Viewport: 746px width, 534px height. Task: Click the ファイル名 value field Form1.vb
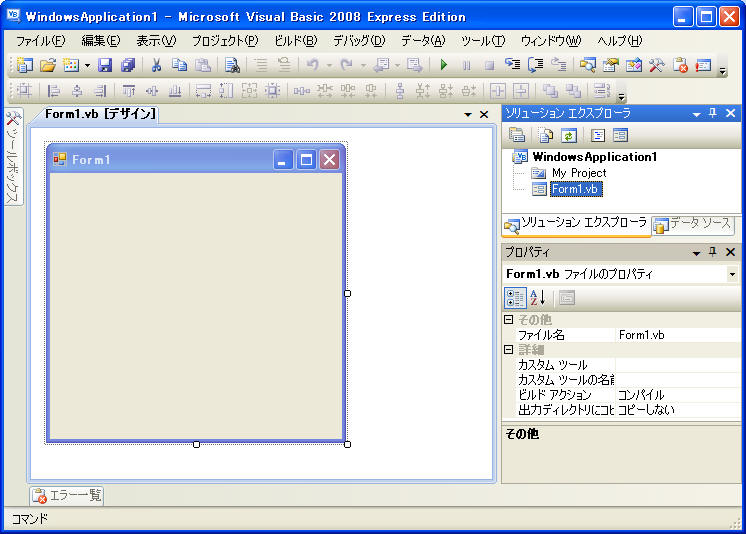point(677,335)
